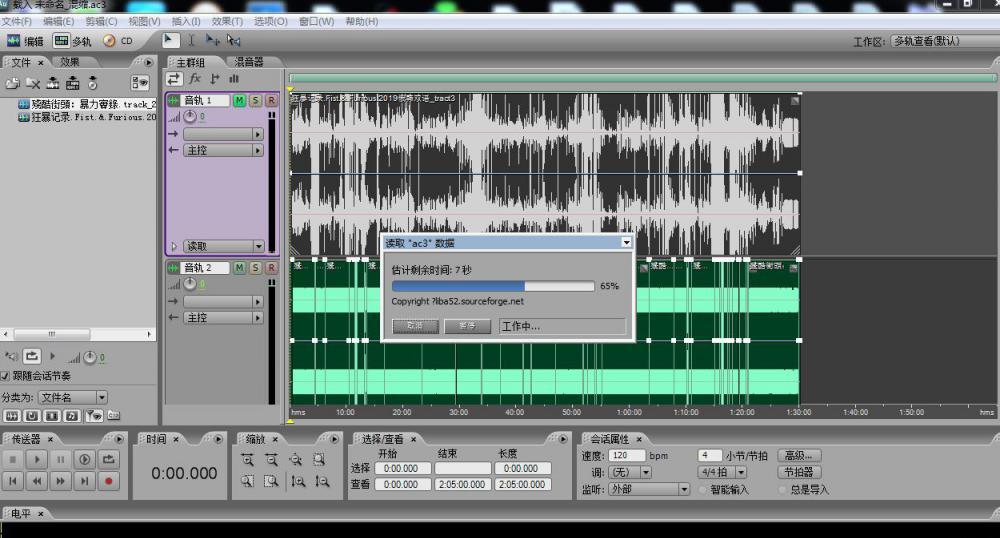Mute track 音轨 2 (M)

click(x=239, y=268)
